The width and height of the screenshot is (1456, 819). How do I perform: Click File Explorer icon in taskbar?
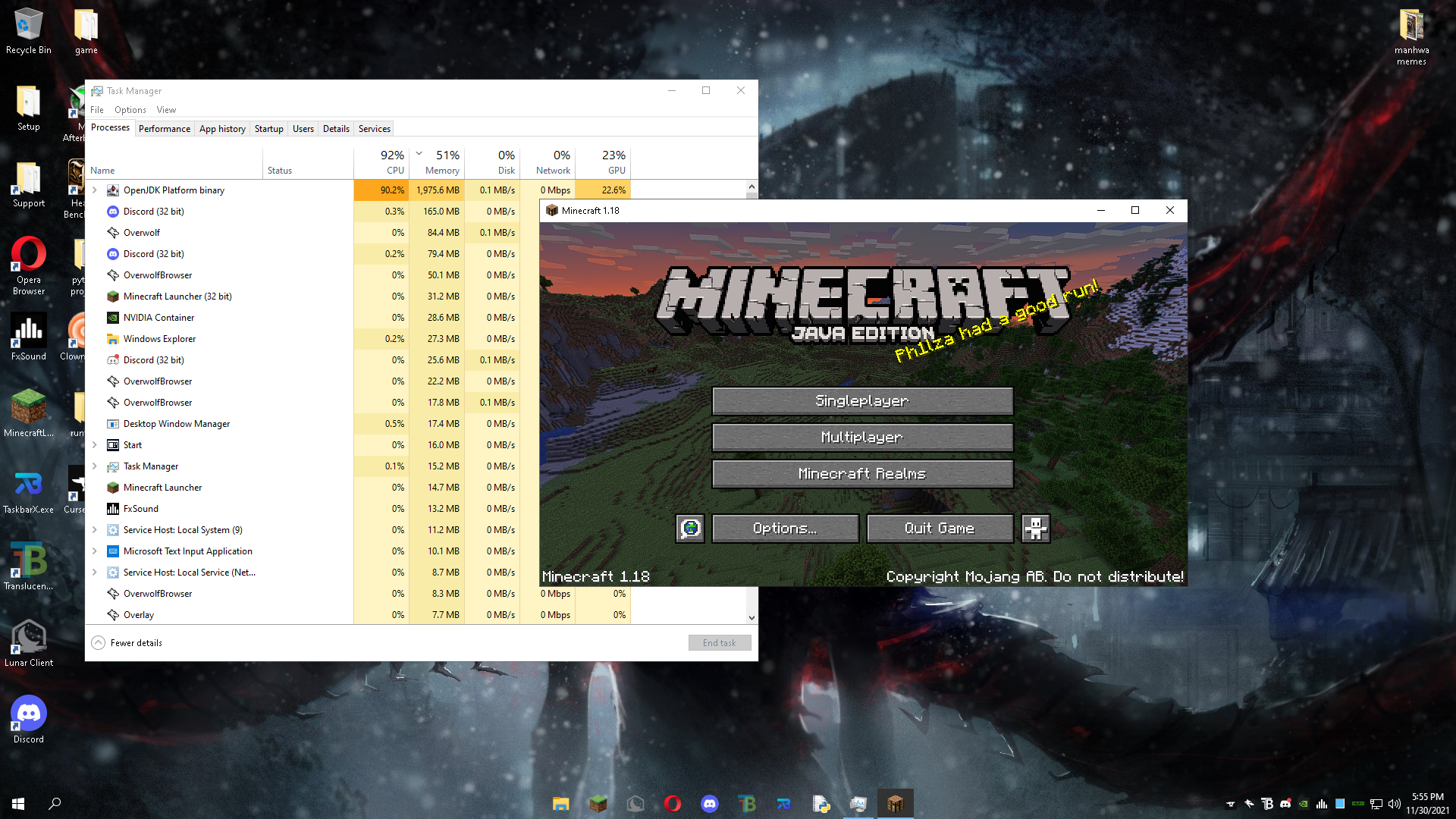tap(560, 804)
